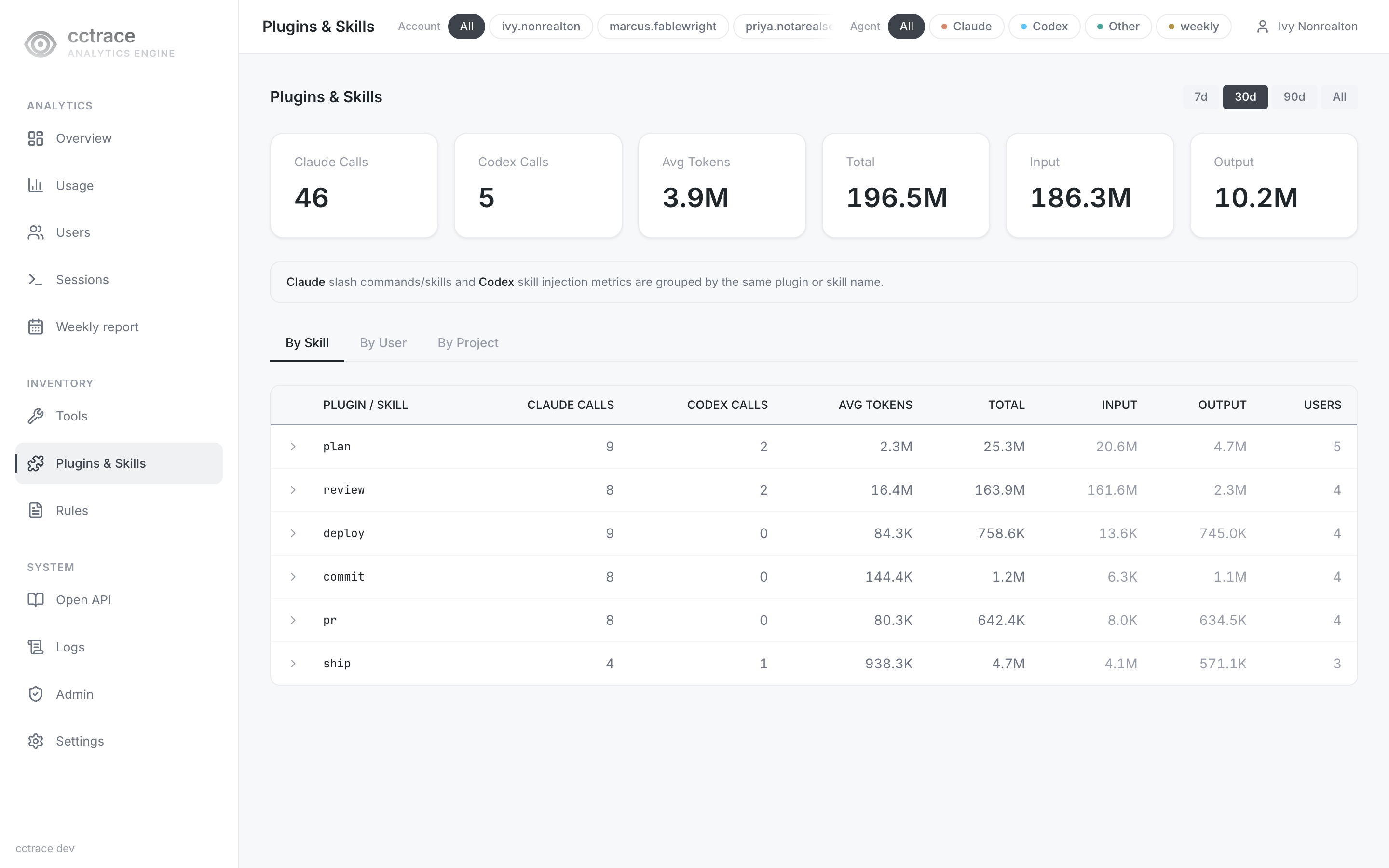Open Users via its people icon
Viewport: 1389px width, 868px height.
[36, 232]
